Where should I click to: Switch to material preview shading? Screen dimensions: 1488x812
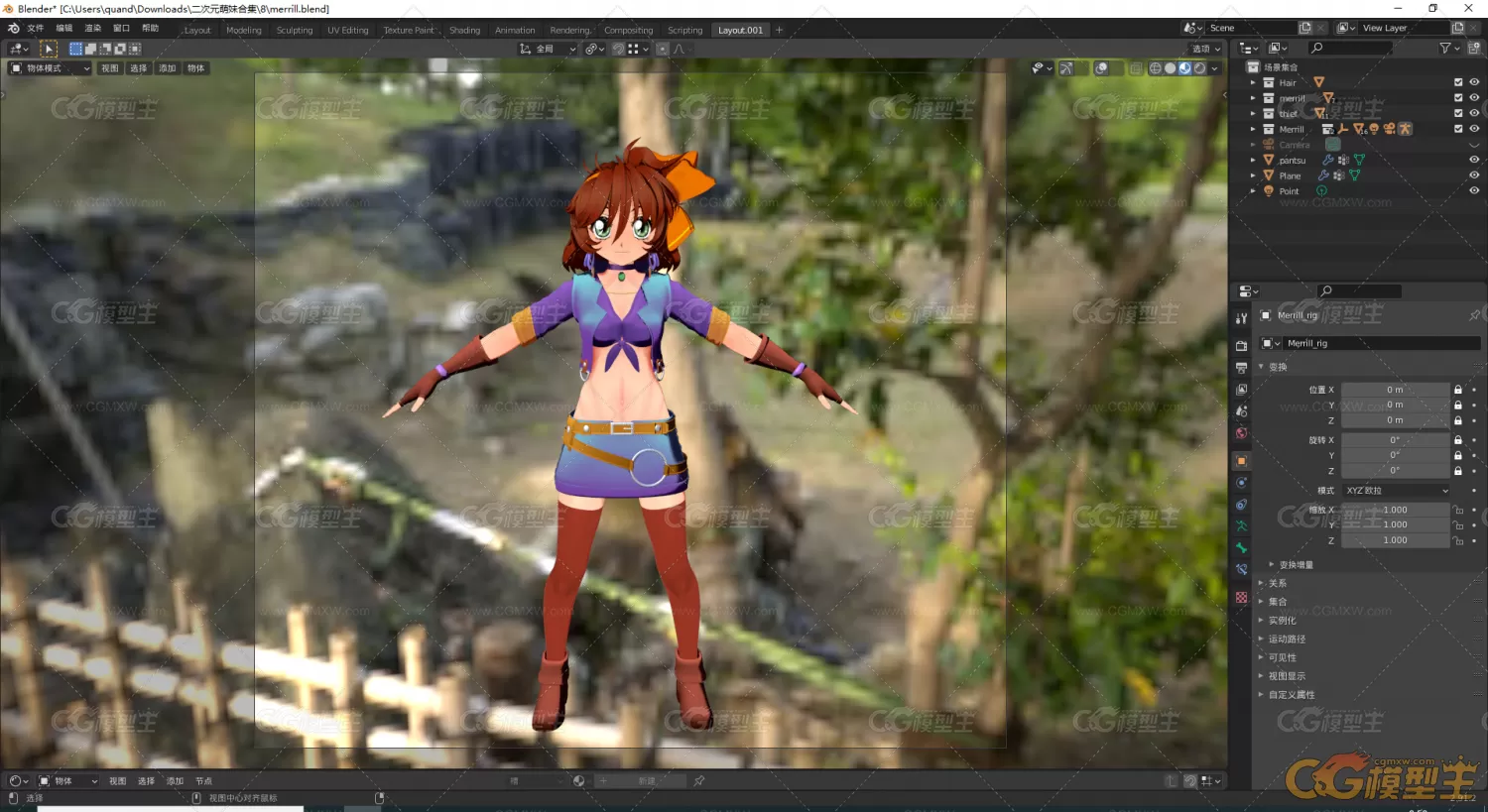coord(1184,68)
